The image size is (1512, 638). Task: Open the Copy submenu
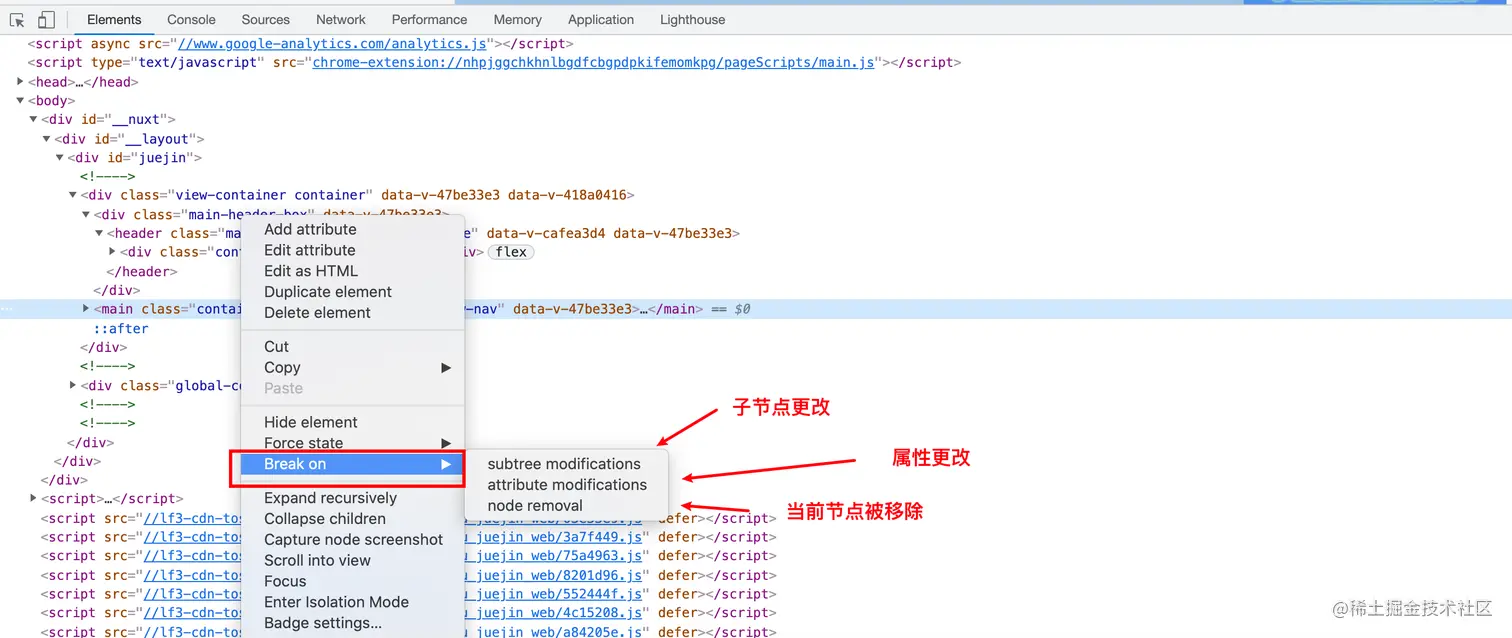coord(353,367)
